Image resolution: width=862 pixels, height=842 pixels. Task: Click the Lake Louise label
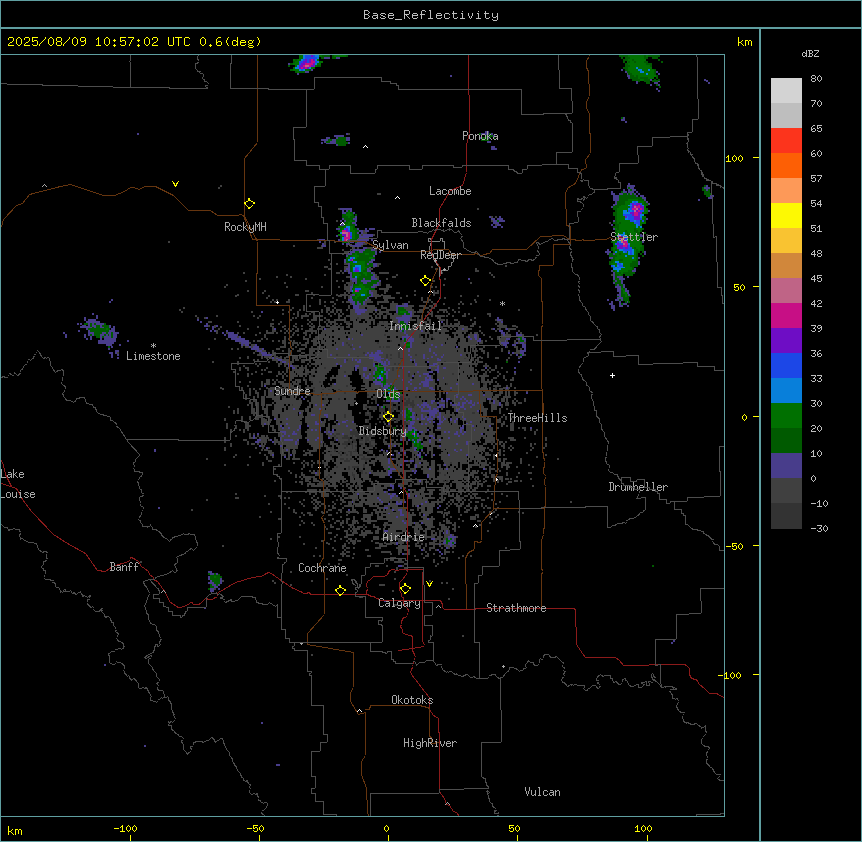coord(18,484)
